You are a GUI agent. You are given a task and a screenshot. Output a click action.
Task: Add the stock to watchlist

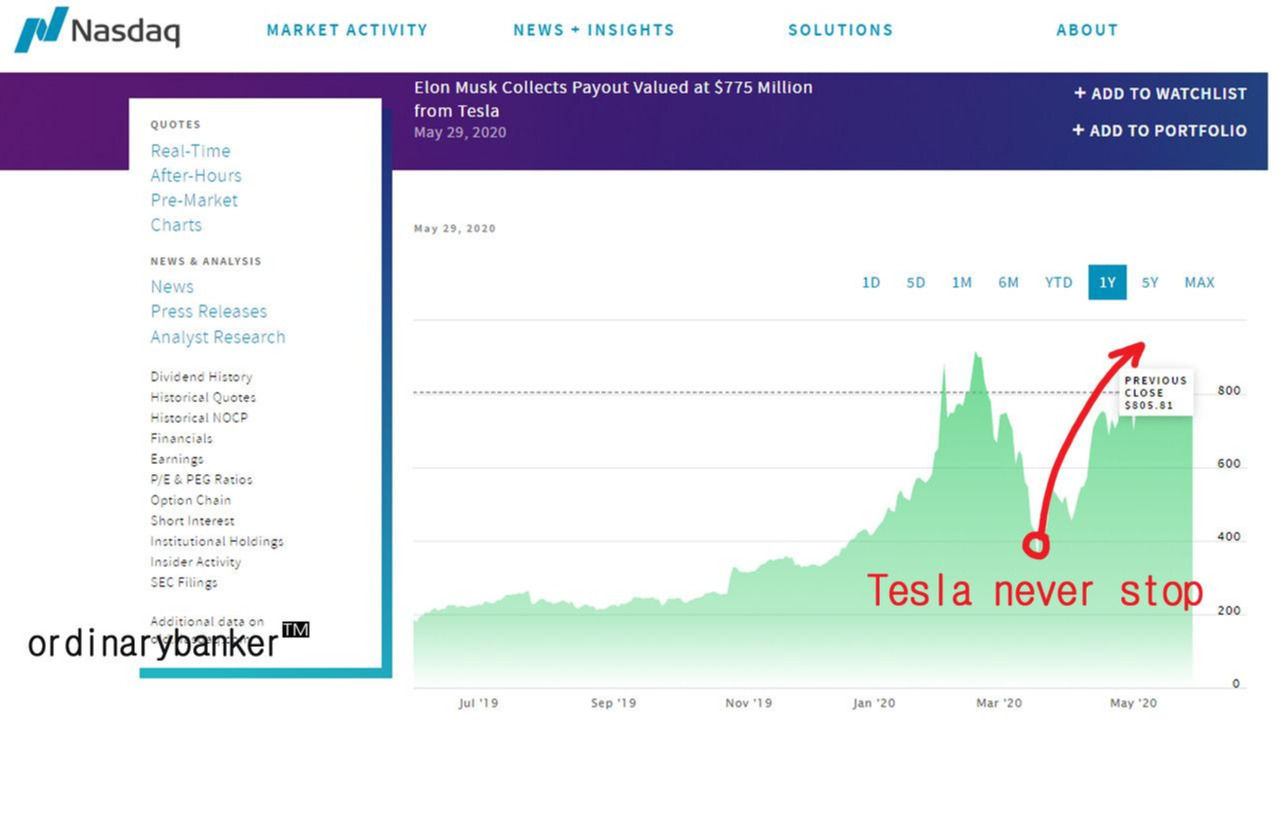1160,93
